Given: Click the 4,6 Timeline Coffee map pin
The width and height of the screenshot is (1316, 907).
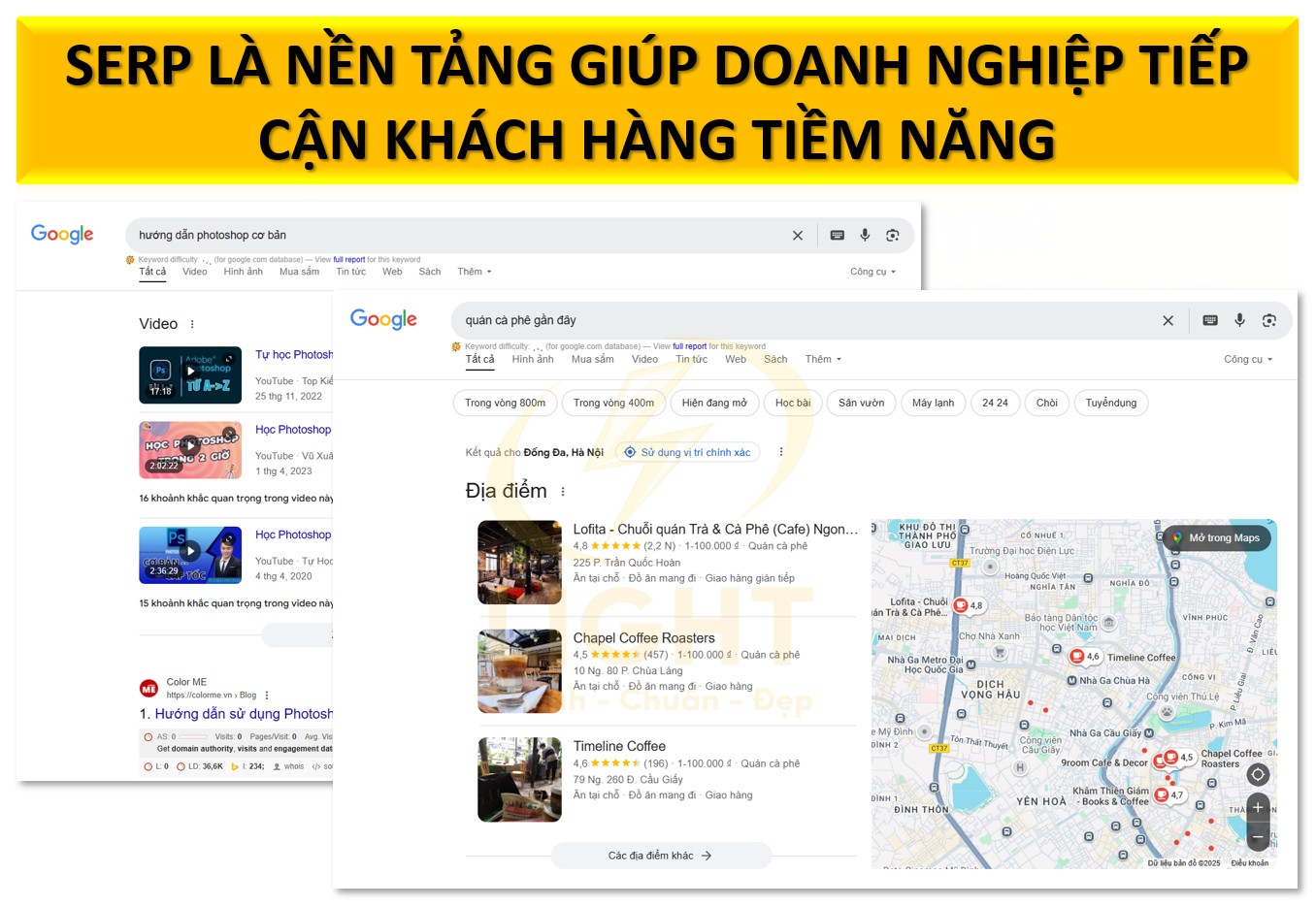Looking at the screenshot, I should (x=1077, y=657).
